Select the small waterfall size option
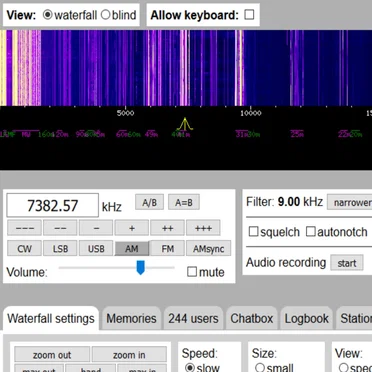Image resolution: width=372 pixels, height=372 pixels. coord(259,368)
